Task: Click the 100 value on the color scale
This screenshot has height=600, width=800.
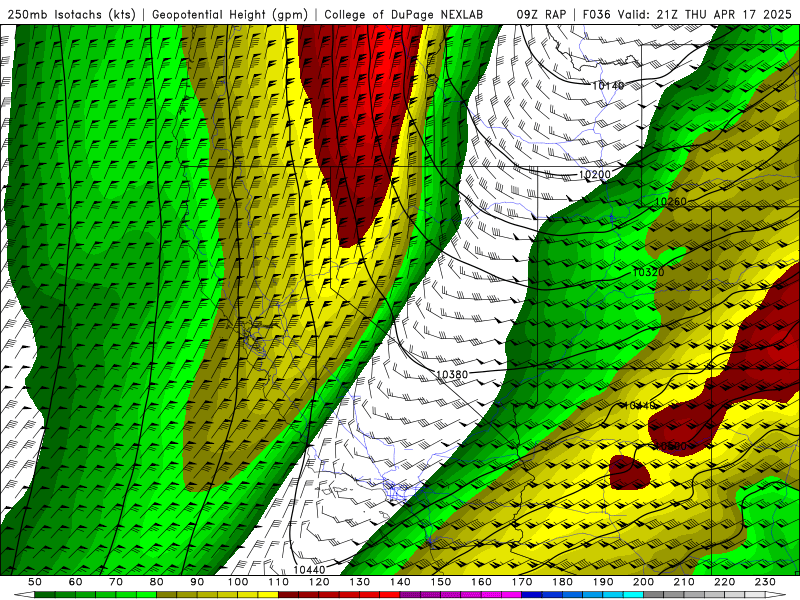Action: click(238, 582)
